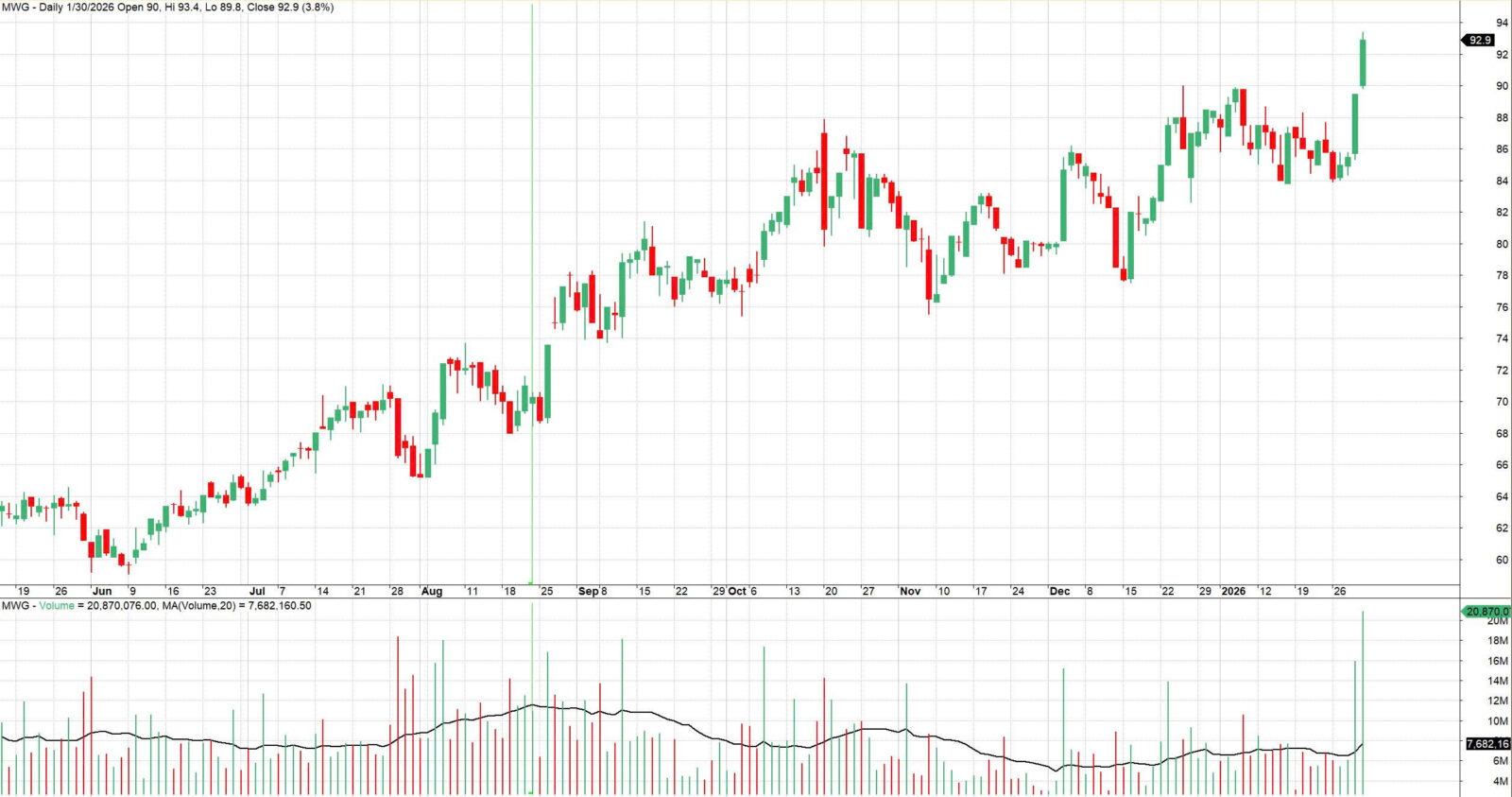Click the MWG Volume pane header label

(156, 605)
